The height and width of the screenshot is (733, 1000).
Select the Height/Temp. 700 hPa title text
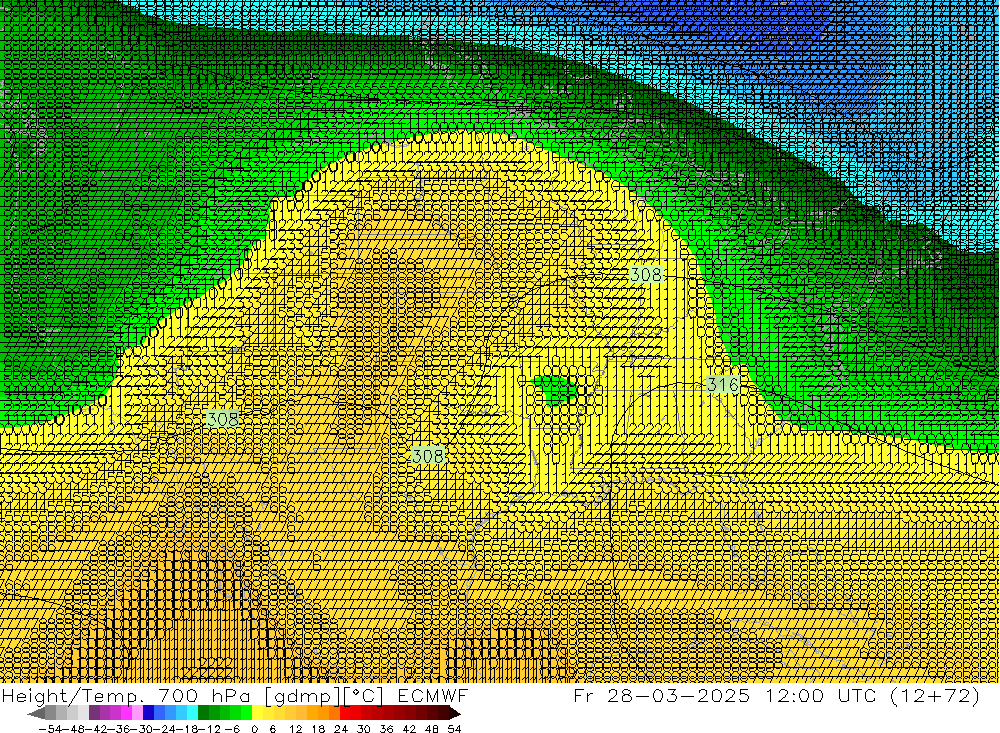tap(127, 695)
